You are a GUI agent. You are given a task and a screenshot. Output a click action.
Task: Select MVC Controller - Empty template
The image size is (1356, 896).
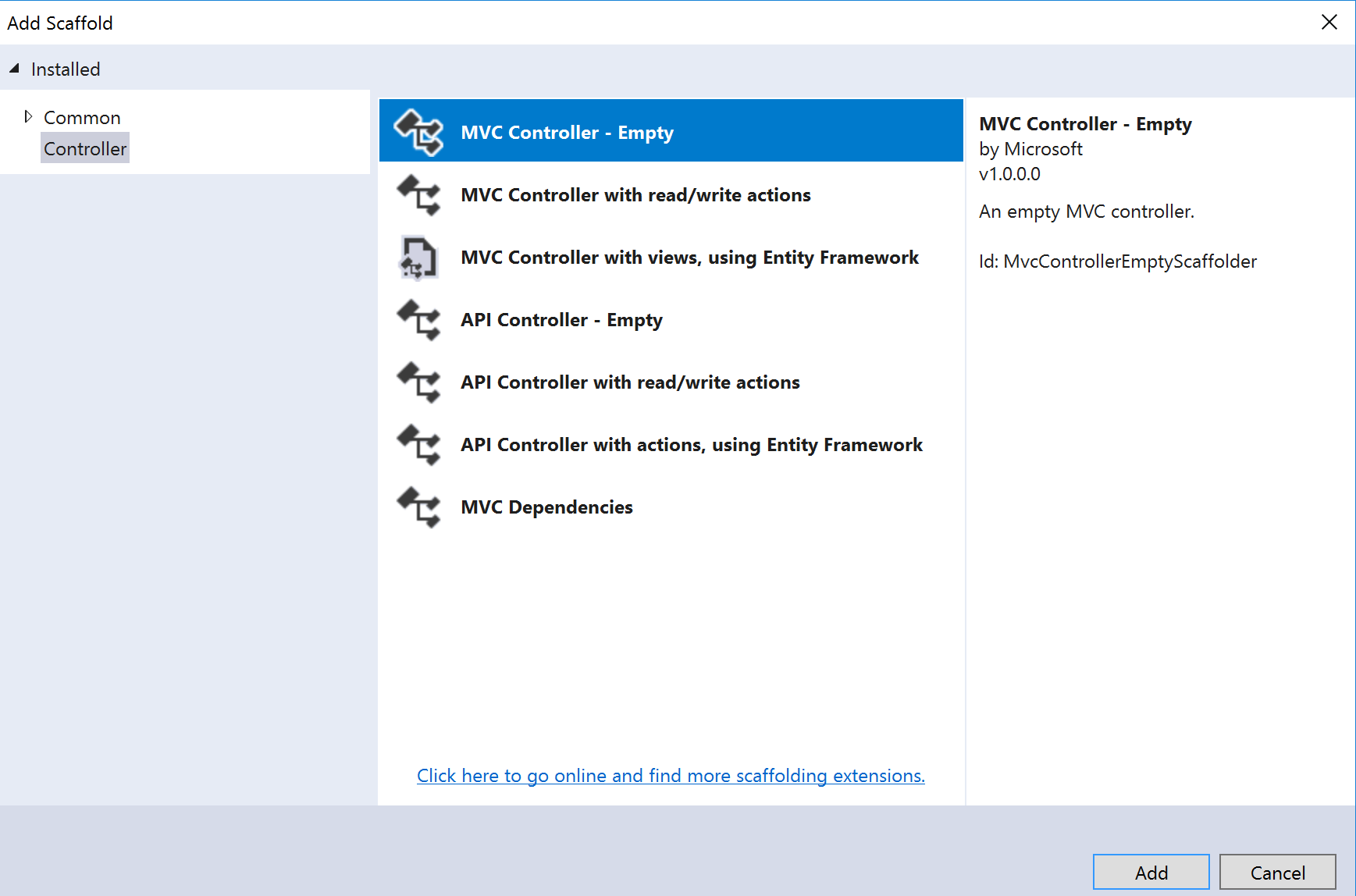tap(671, 130)
